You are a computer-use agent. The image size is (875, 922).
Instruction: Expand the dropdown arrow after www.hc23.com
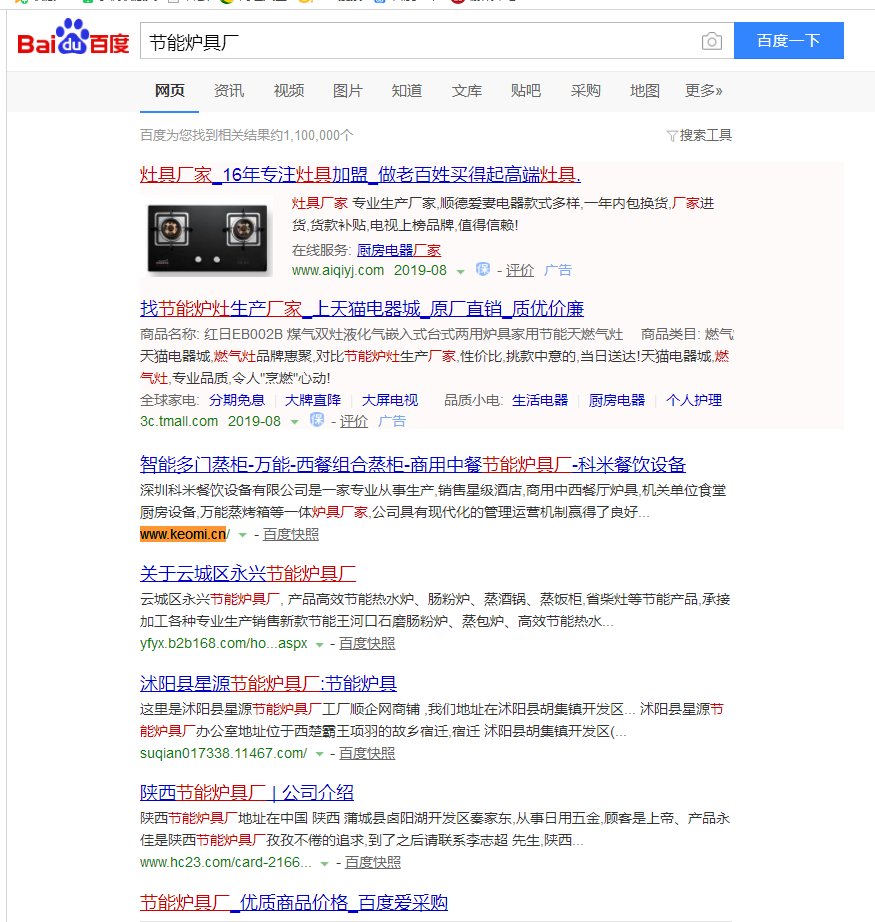pyautogui.click(x=325, y=864)
